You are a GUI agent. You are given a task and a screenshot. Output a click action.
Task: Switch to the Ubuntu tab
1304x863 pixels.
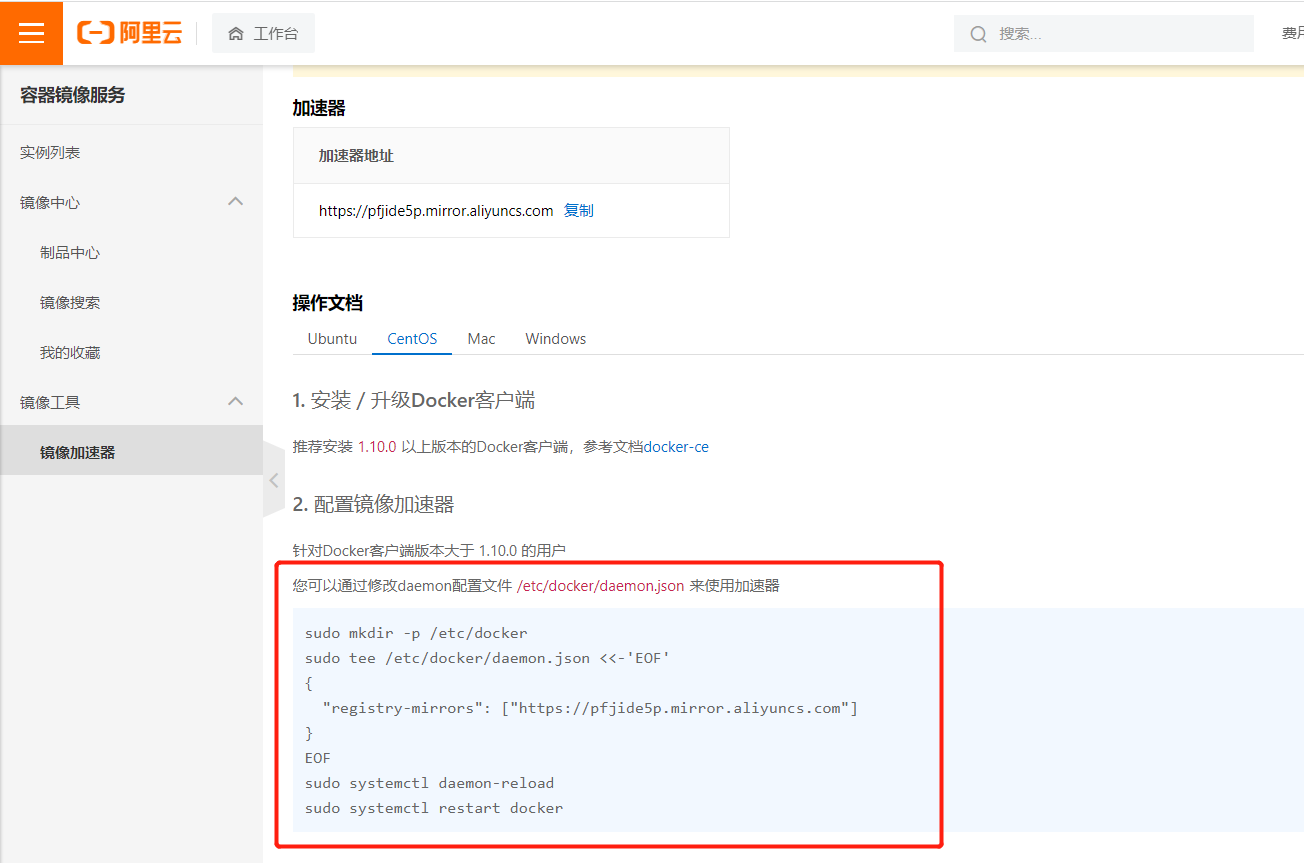coord(332,339)
